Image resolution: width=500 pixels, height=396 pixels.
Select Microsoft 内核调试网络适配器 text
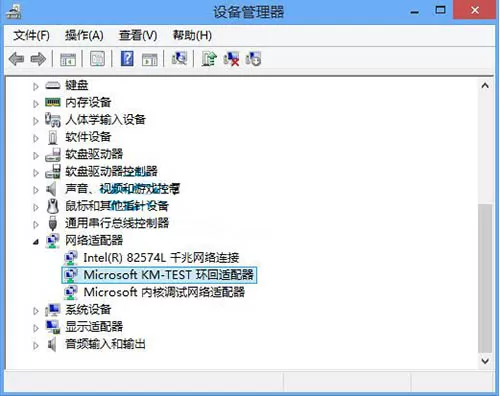tap(164, 292)
